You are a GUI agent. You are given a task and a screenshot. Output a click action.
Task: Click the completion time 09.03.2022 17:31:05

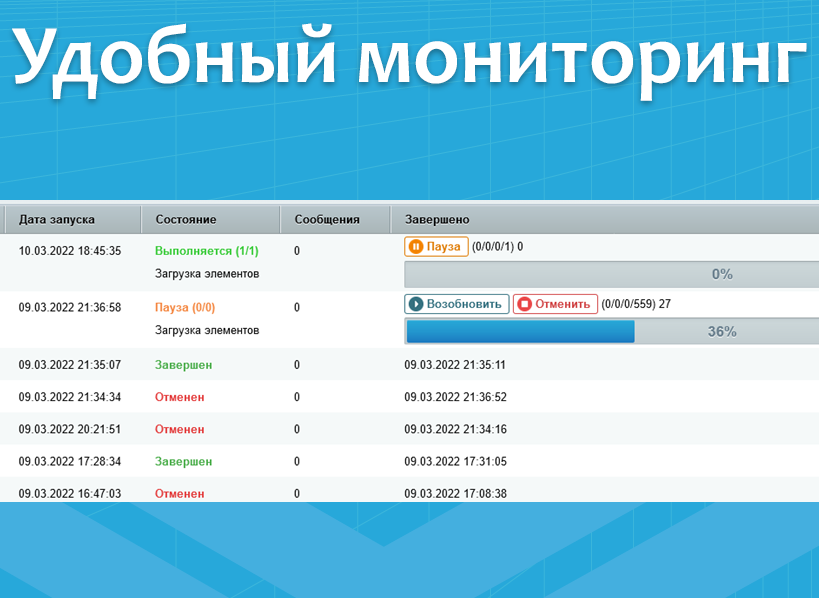click(455, 461)
